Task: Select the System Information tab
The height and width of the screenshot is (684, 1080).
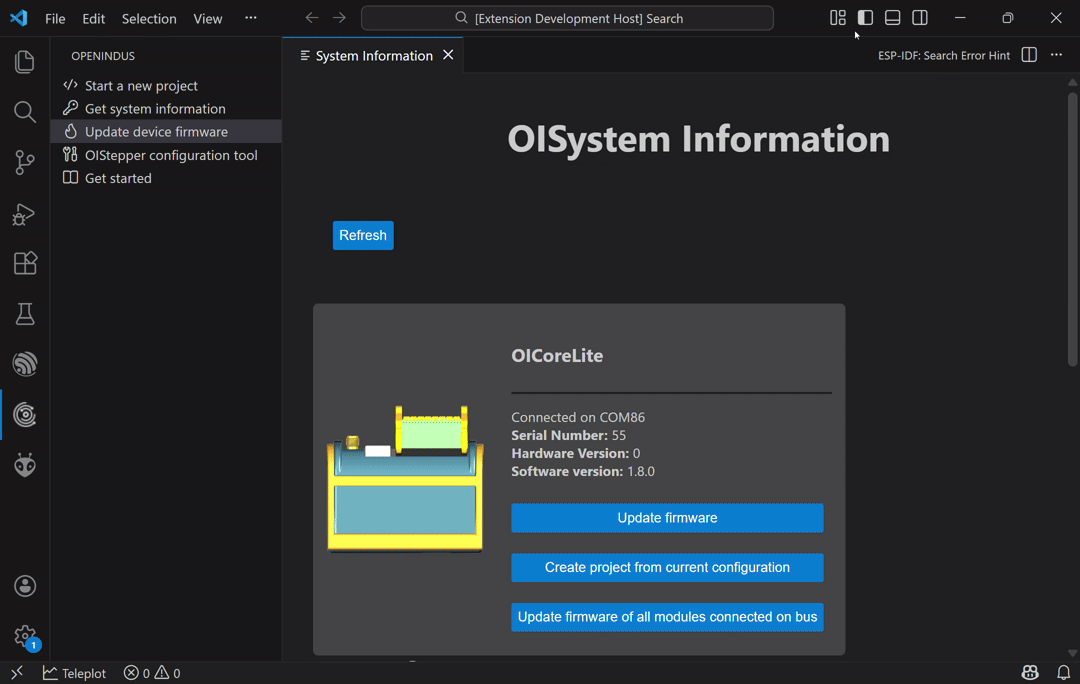Action: pos(373,56)
